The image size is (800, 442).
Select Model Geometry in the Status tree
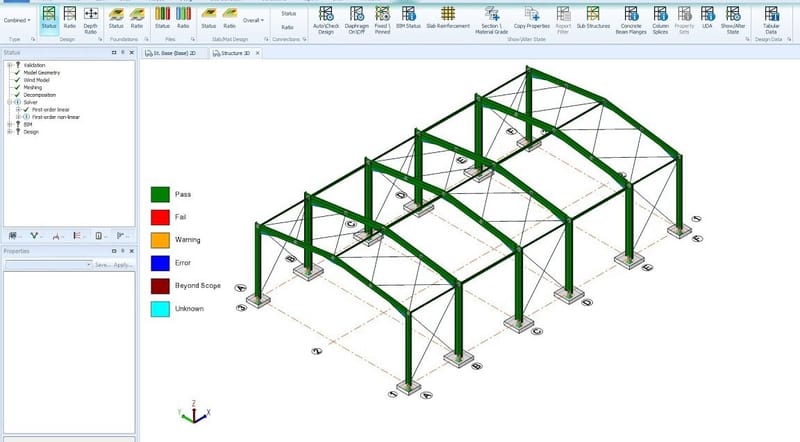42,73
